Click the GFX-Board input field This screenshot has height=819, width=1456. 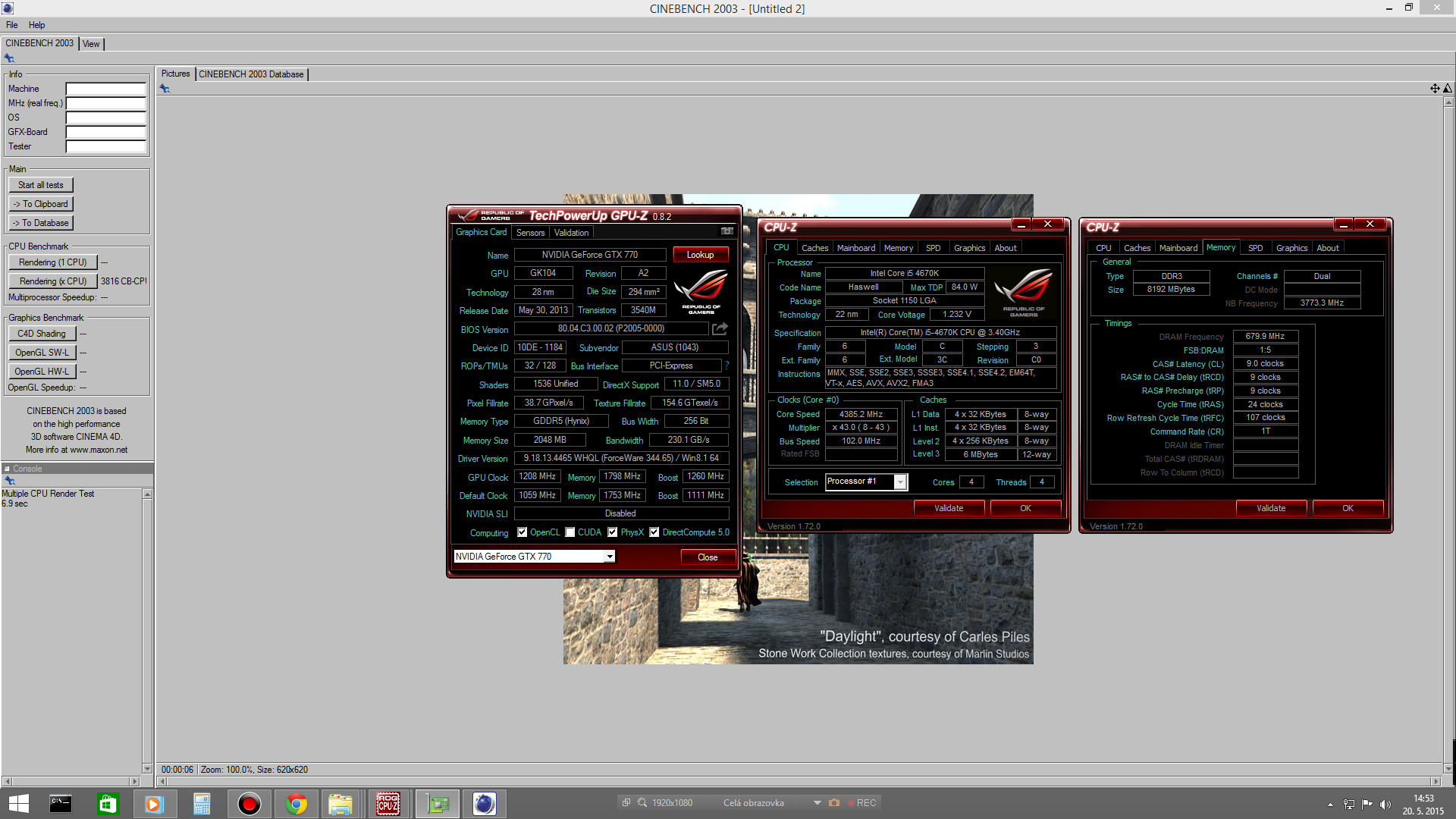[106, 132]
